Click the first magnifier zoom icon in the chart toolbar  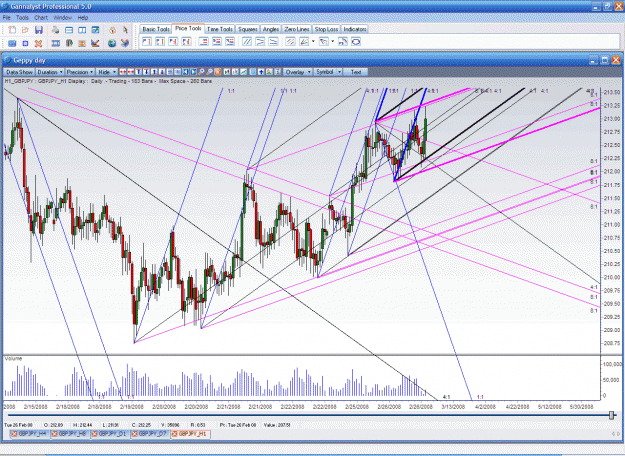tap(201, 72)
